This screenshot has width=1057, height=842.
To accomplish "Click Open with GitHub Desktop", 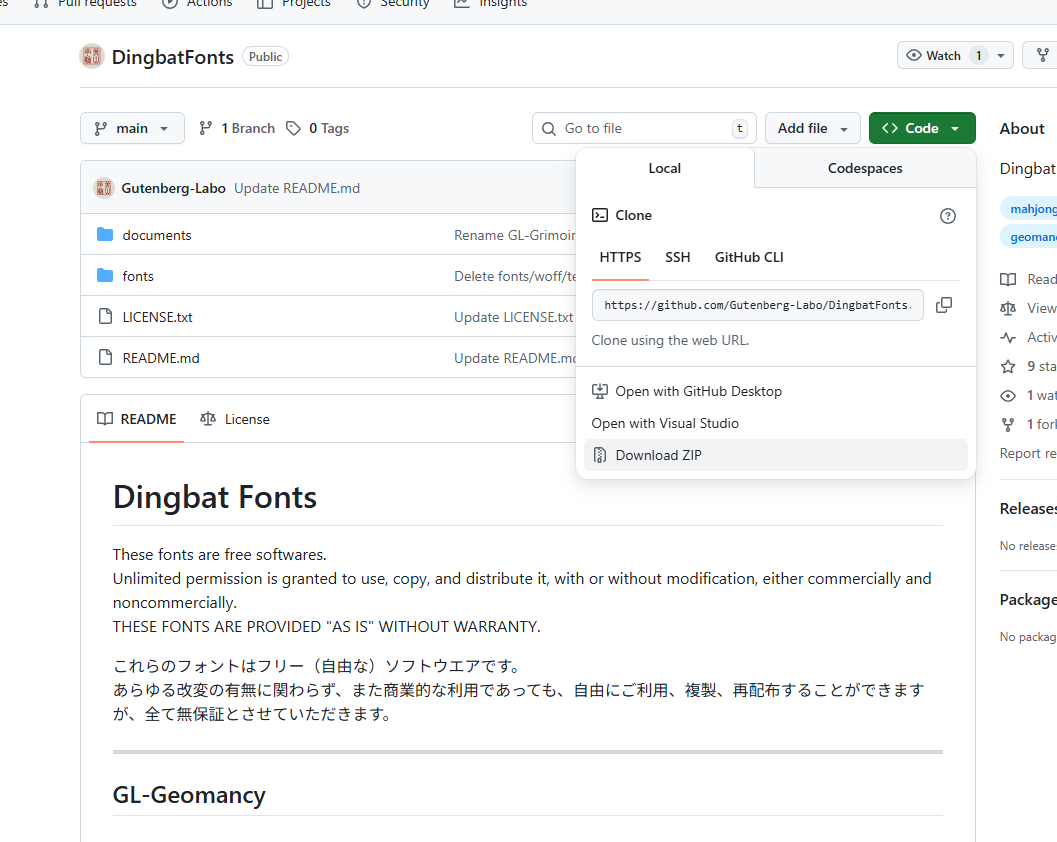I will [698, 391].
